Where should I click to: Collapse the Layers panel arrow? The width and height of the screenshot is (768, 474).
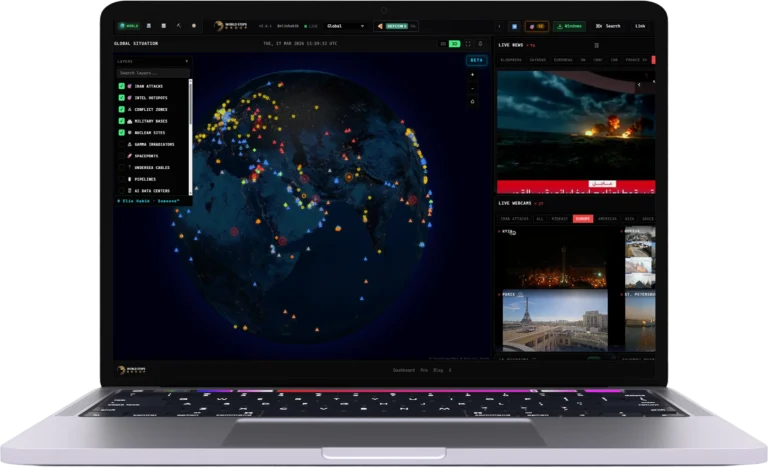[186, 61]
